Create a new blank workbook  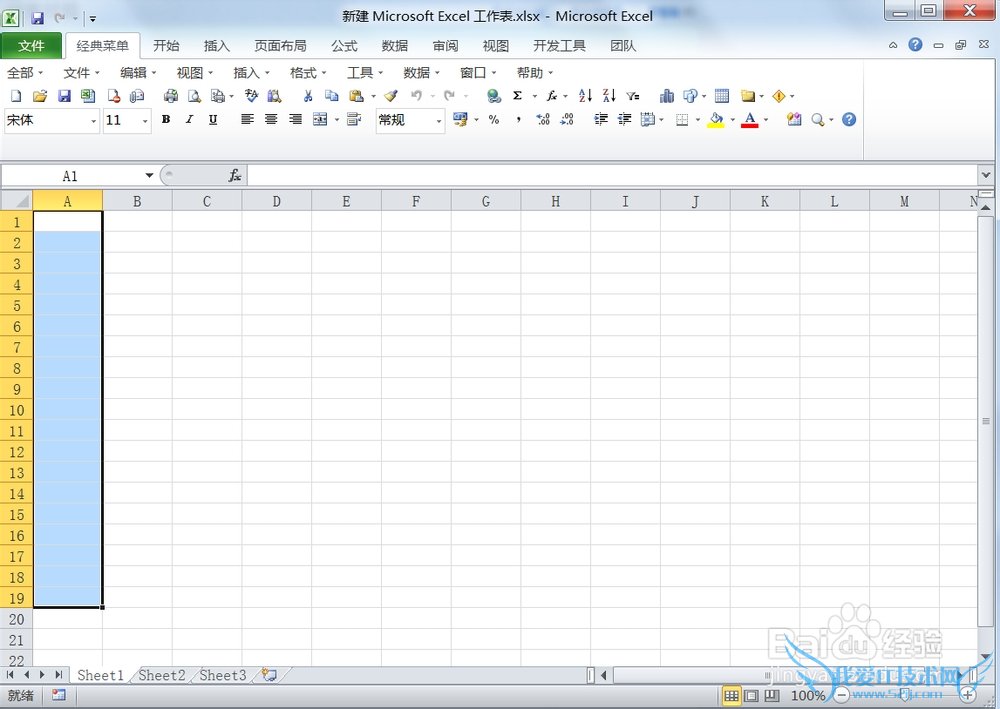[16, 96]
